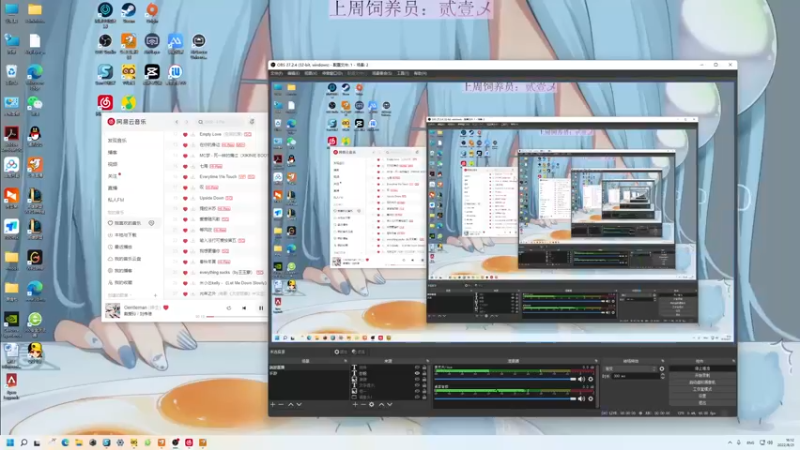Adjust the 桌面音频 volume slider

[x=505, y=398]
